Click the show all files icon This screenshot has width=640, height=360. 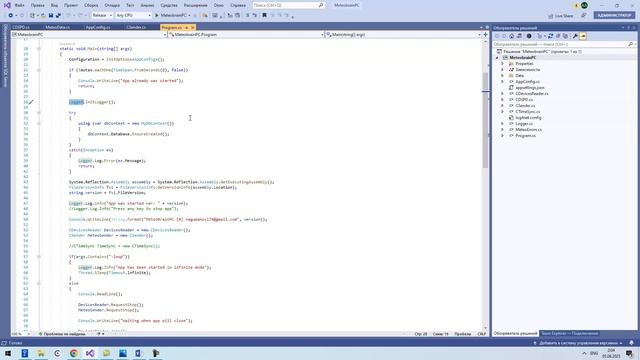[x=565, y=36]
